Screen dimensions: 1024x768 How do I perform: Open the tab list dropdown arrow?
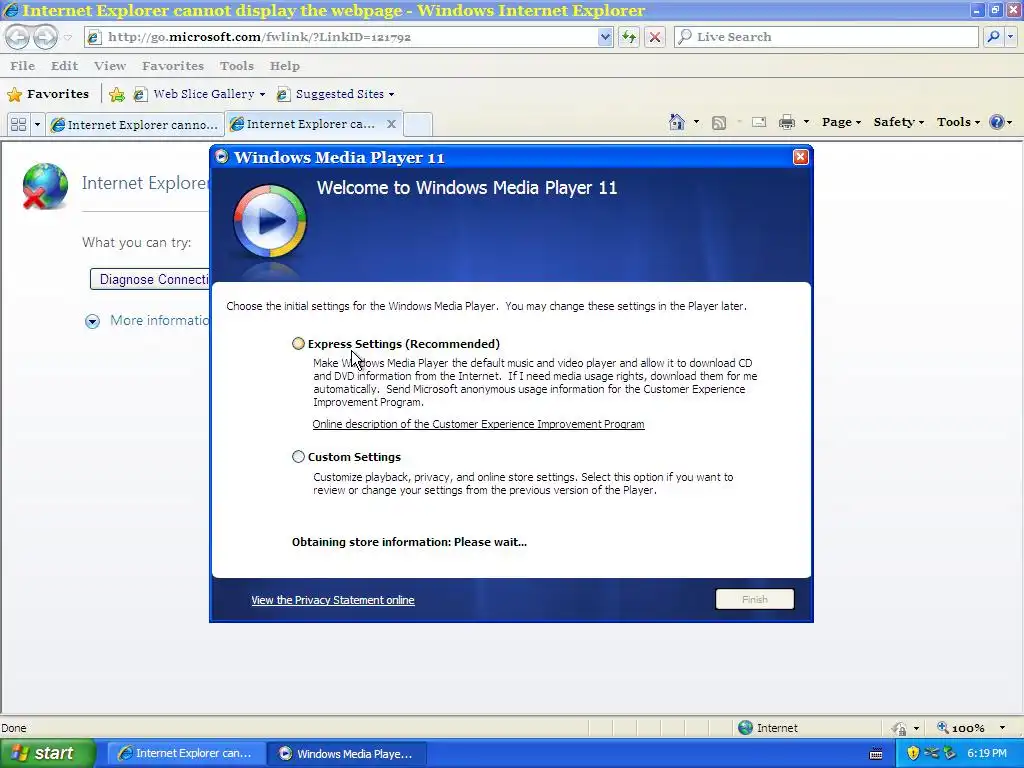pyautogui.click(x=37, y=124)
